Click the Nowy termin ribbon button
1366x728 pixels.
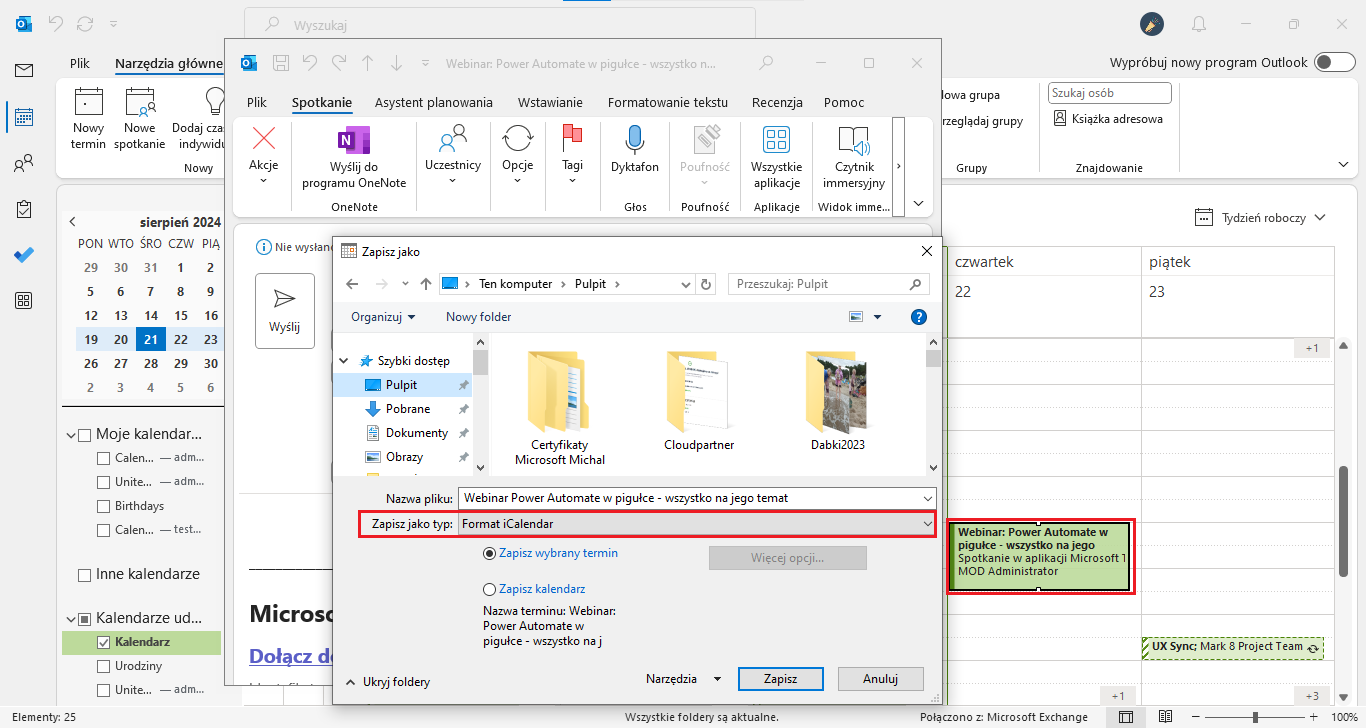click(89, 119)
